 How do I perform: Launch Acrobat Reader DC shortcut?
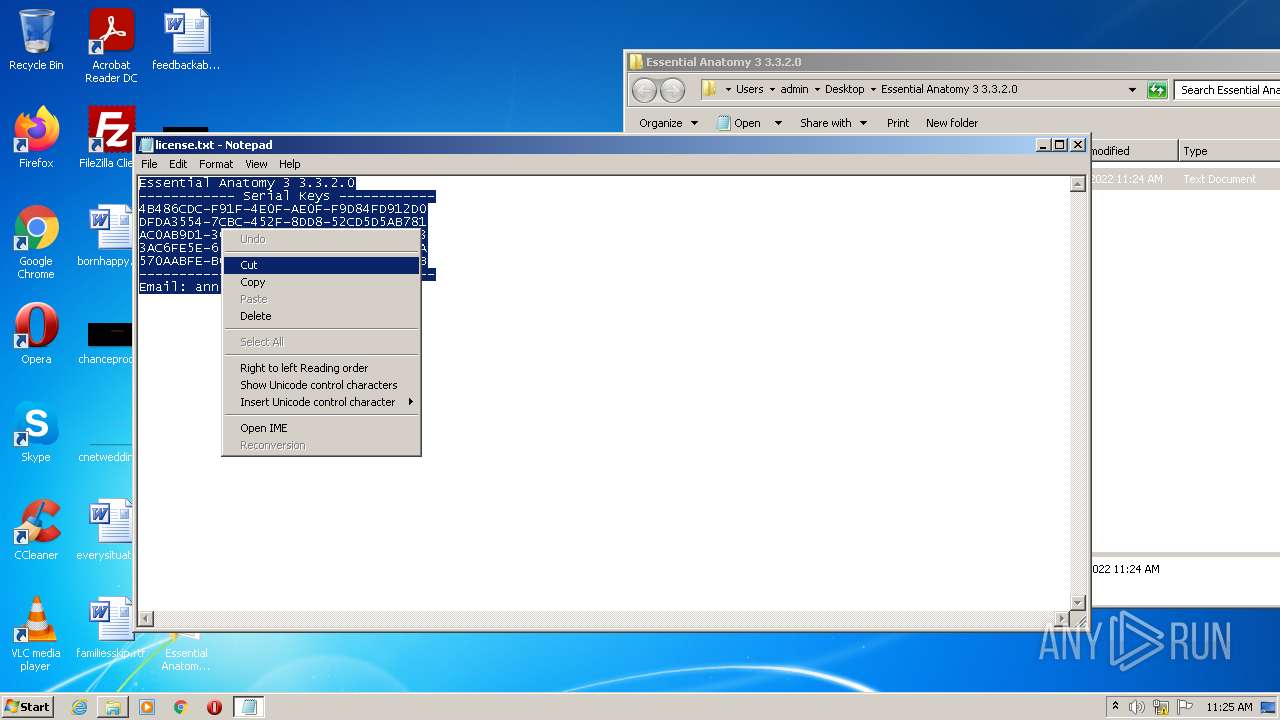(x=111, y=45)
